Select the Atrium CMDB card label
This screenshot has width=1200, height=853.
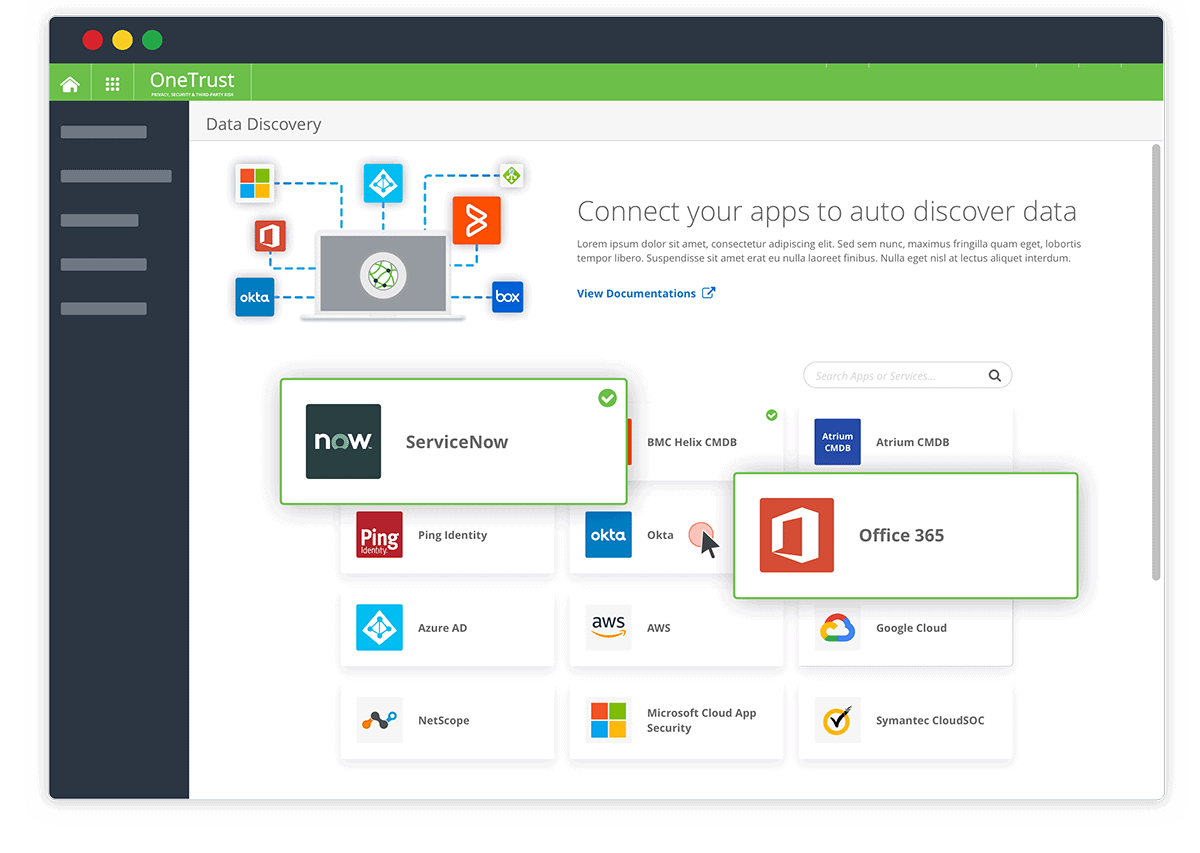(912, 442)
